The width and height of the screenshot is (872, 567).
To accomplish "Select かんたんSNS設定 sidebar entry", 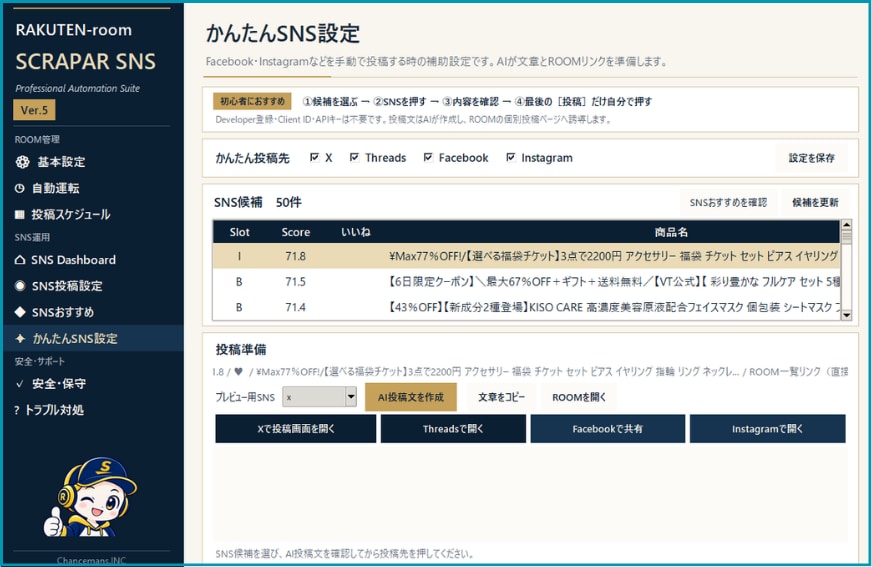I will coord(93,338).
